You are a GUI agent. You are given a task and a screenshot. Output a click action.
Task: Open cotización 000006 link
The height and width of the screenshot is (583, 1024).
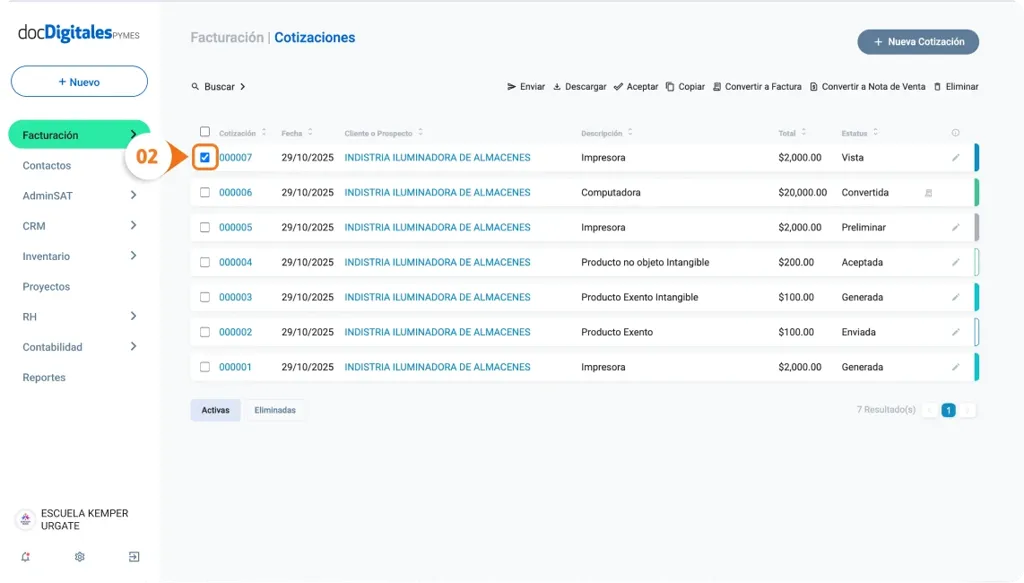click(x=237, y=192)
